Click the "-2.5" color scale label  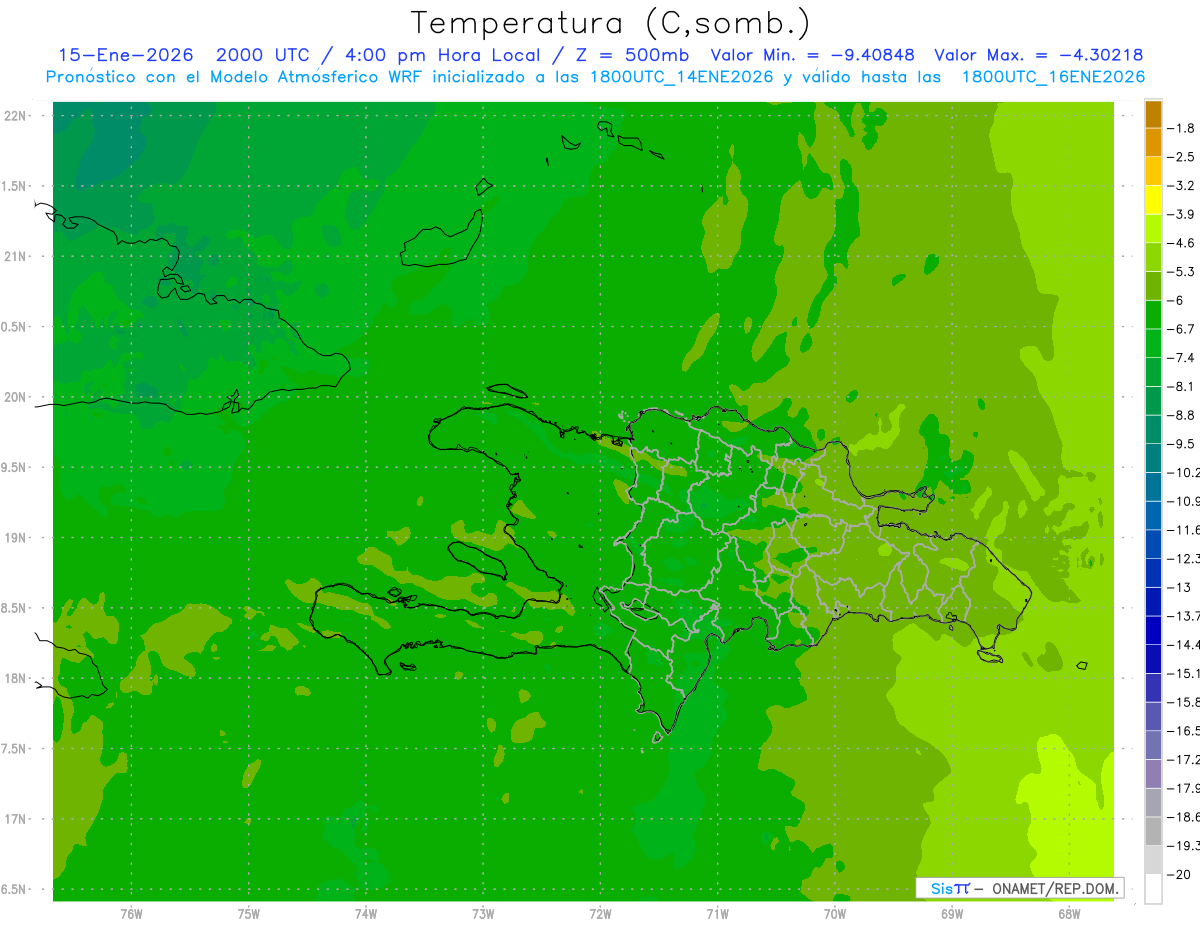click(x=1181, y=157)
